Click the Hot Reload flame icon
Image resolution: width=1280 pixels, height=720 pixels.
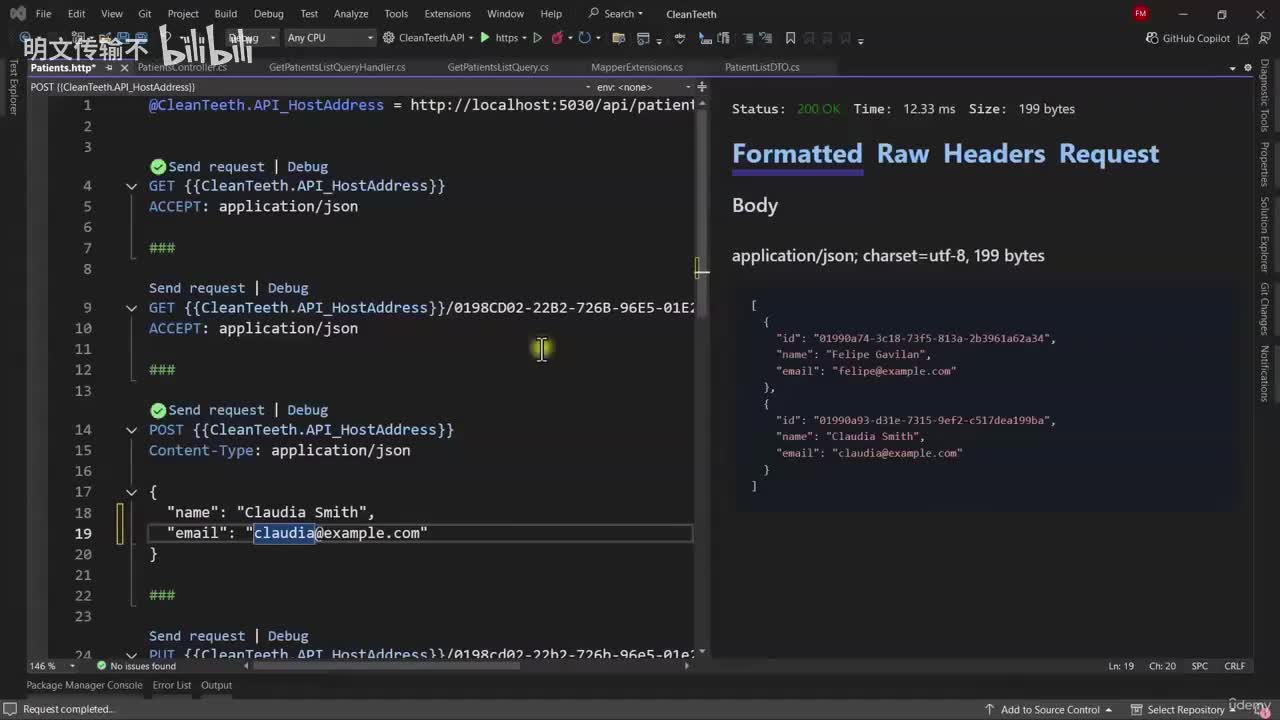(558, 38)
